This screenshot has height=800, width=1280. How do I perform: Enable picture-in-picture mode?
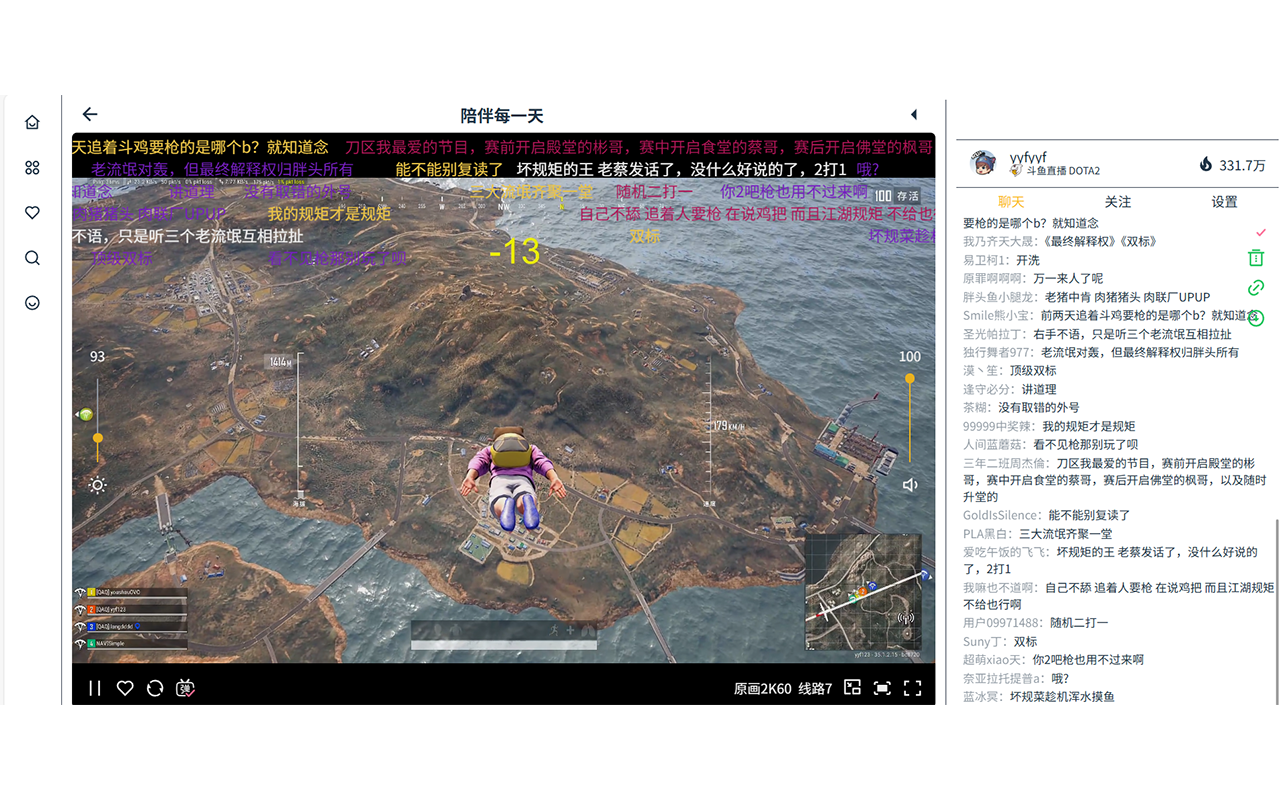[852, 687]
